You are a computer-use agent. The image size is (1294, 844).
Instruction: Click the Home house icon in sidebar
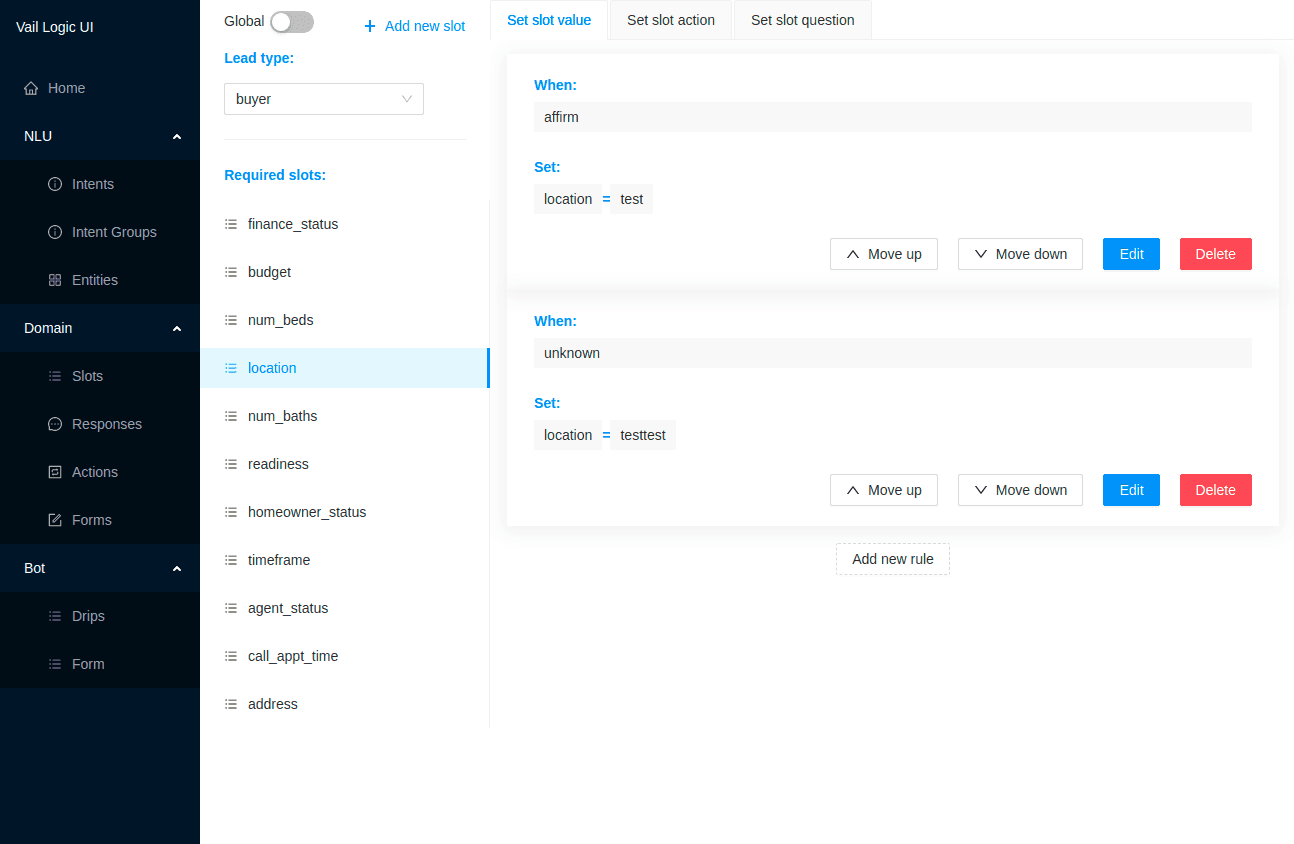click(31, 88)
